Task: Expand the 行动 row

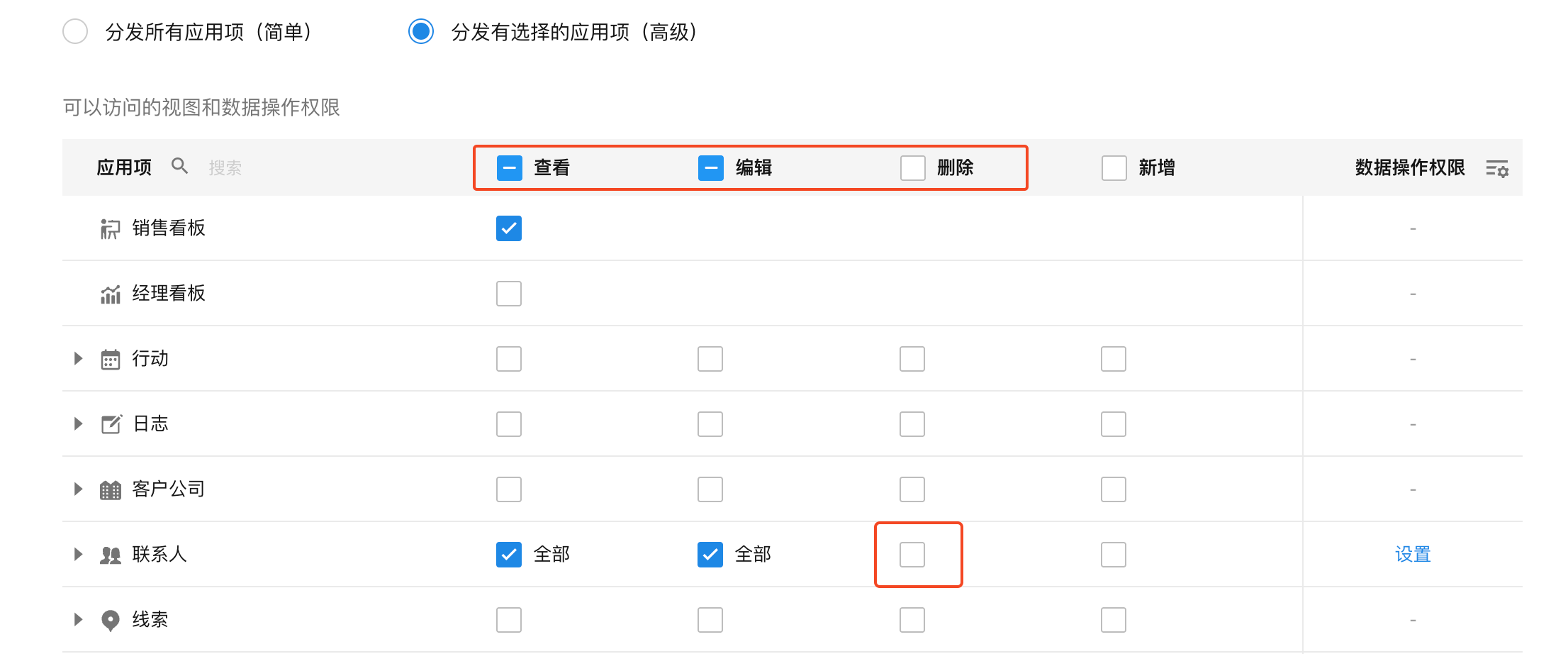Action: tap(78, 359)
